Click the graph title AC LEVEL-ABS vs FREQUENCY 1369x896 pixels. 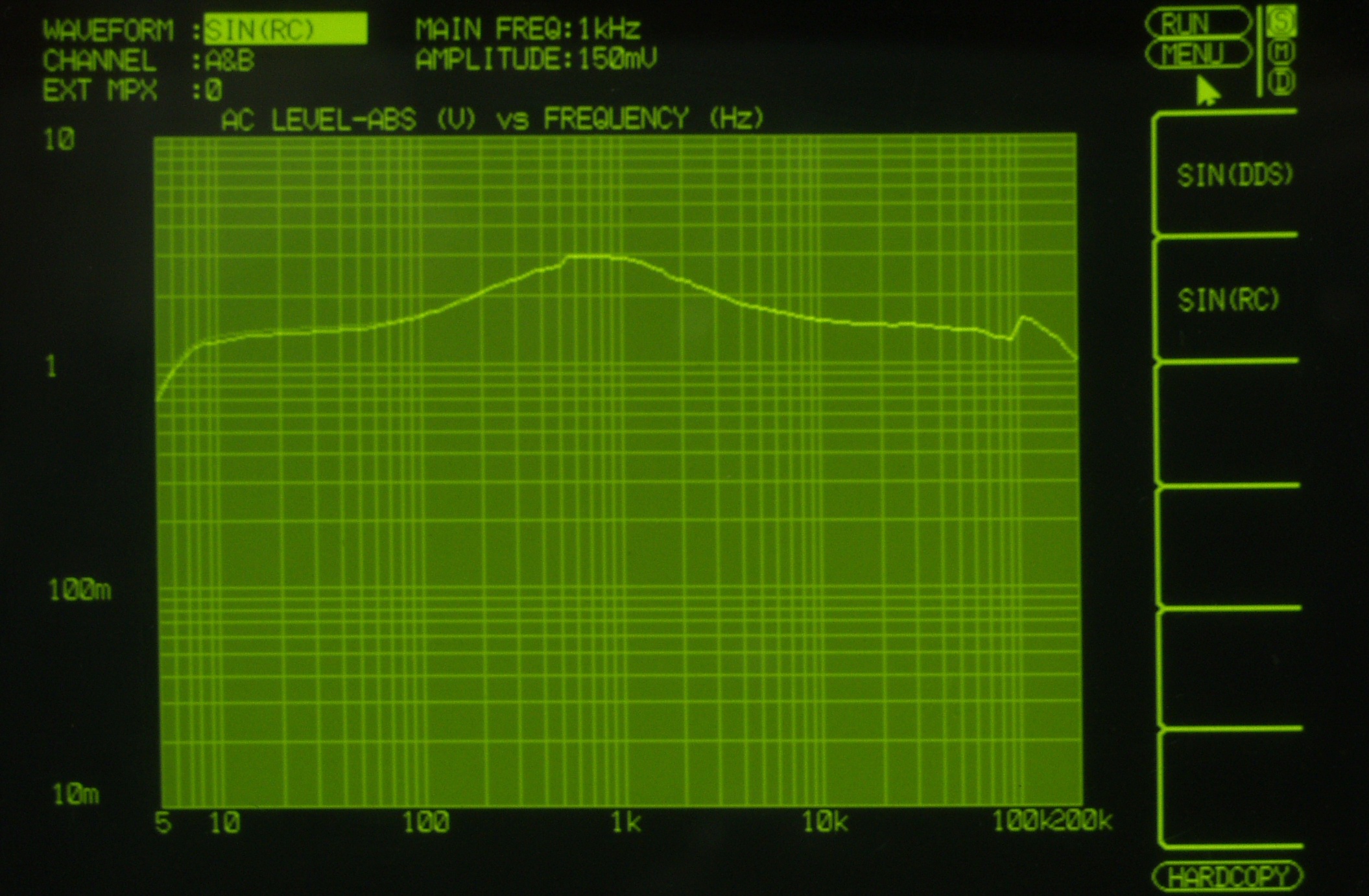click(493, 119)
